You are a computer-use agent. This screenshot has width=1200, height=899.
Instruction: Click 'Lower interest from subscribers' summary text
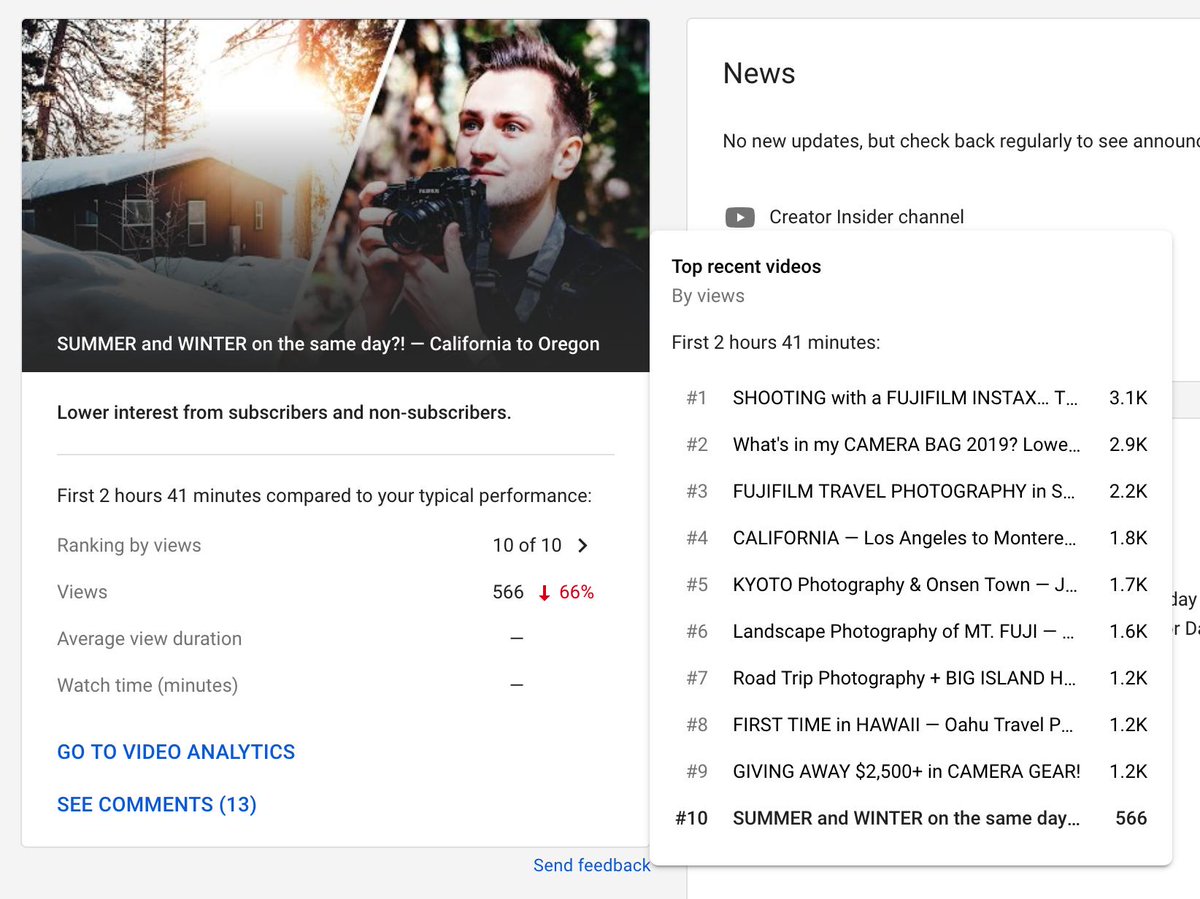tap(284, 412)
